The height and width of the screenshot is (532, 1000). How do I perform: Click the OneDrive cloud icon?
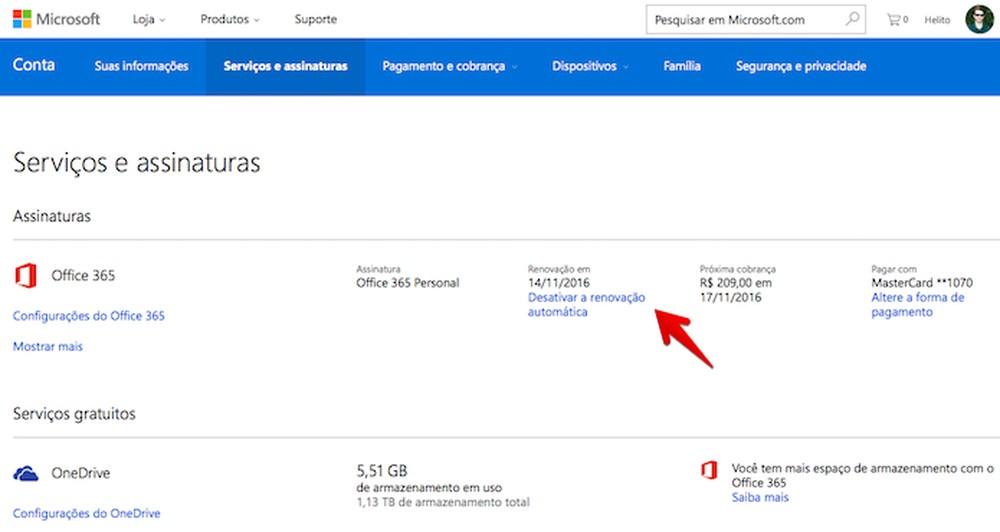coord(26,473)
